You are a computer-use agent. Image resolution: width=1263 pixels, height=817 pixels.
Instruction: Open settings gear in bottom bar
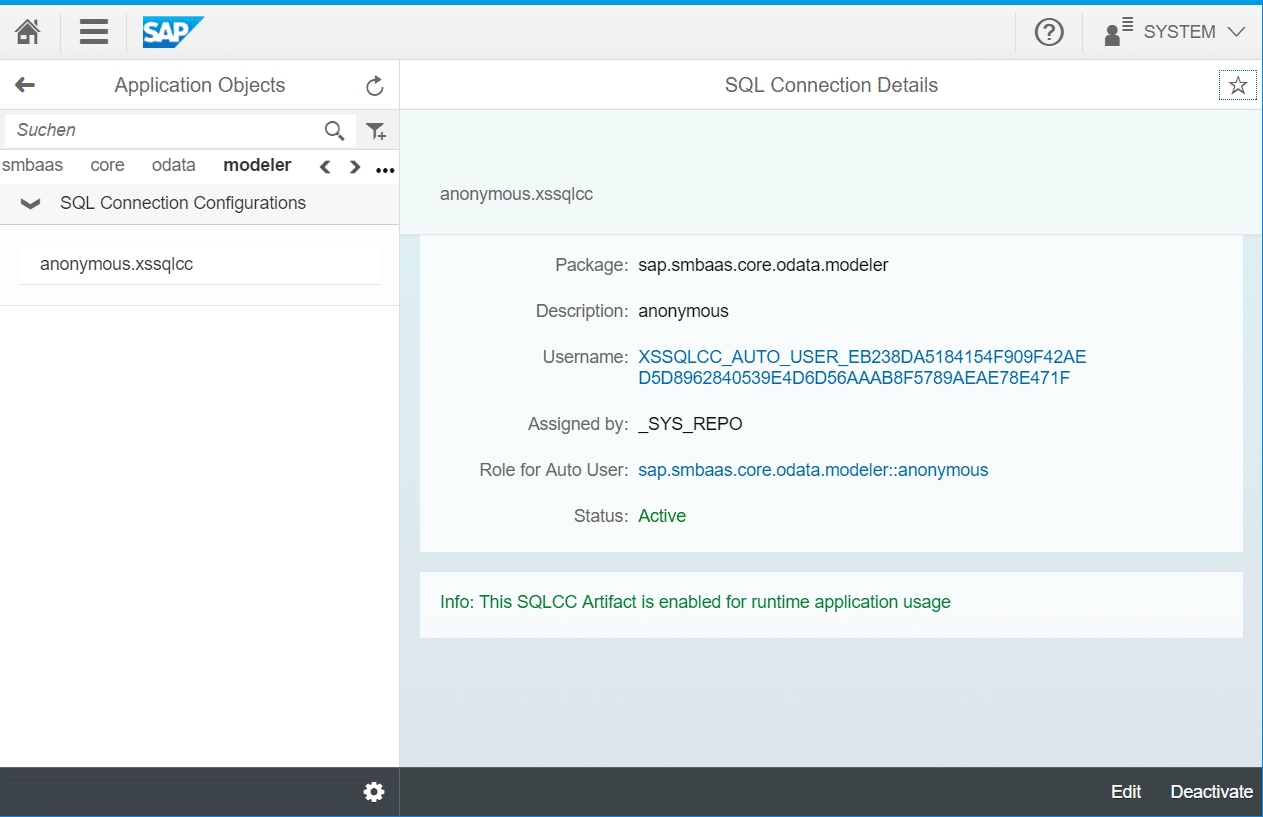pyautogui.click(x=374, y=792)
